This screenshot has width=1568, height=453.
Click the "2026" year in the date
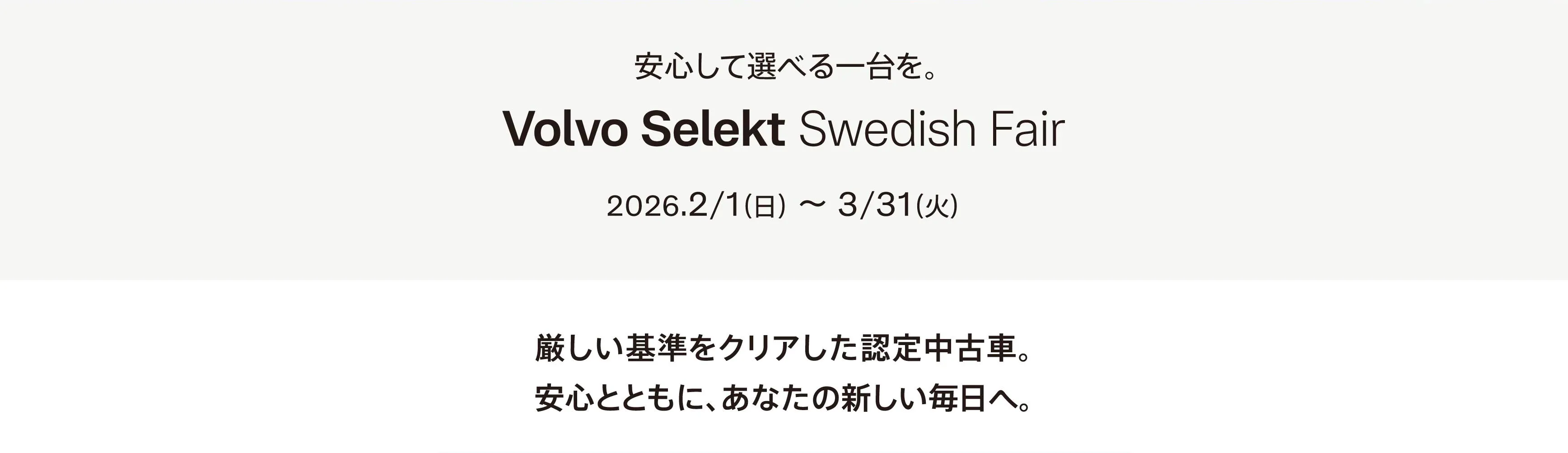pos(643,206)
